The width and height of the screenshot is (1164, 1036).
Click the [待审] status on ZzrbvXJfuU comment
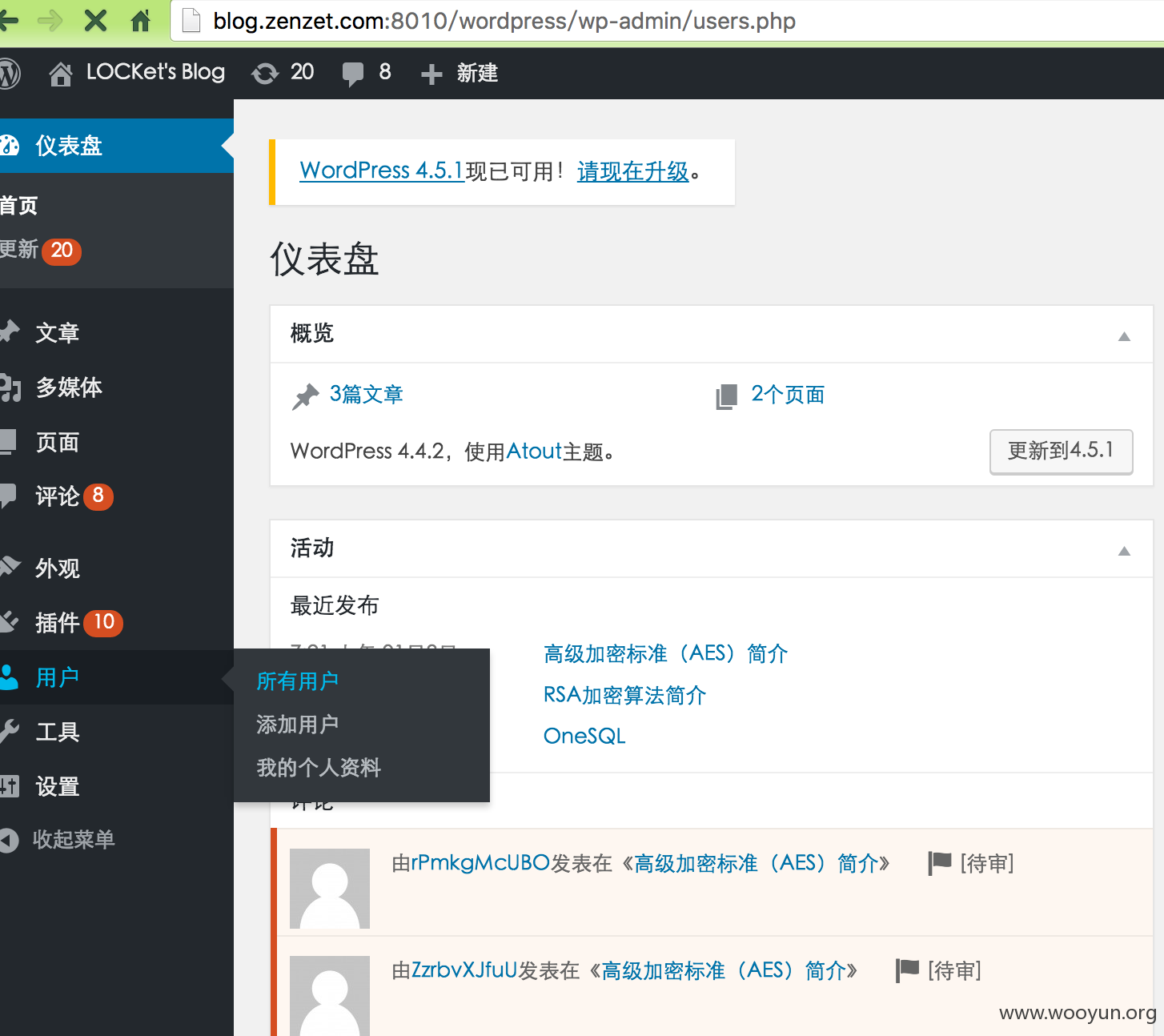point(954,970)
